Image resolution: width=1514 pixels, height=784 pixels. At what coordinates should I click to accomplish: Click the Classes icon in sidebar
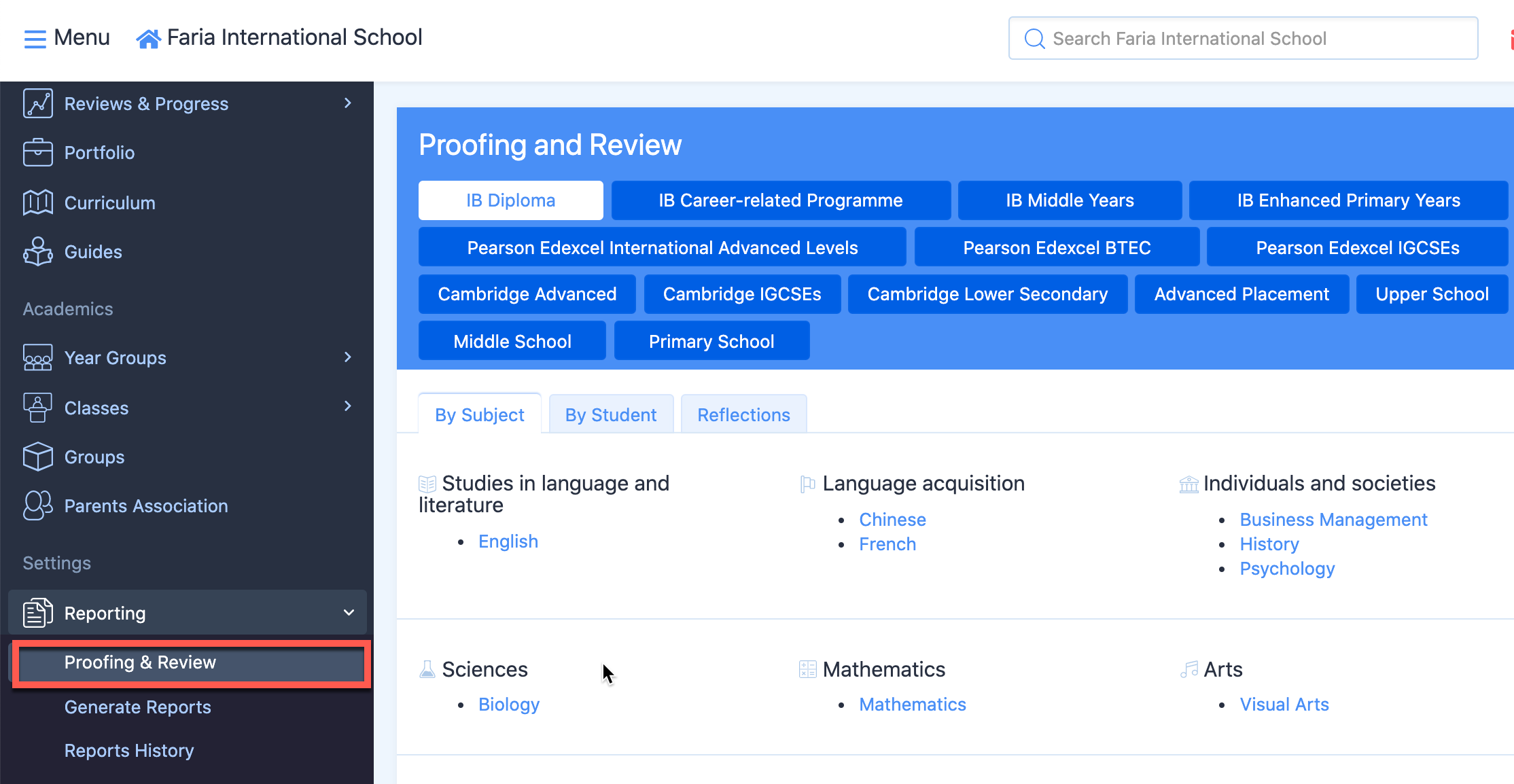[x=37, y=408]
